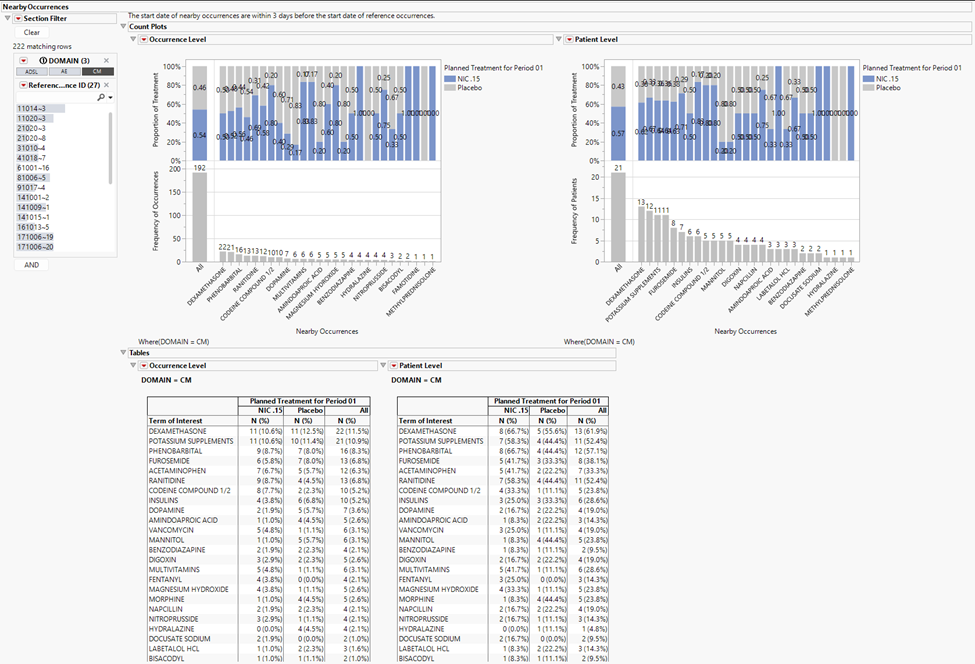
Task: Open DOMAIN filter red triangle menu
Action: click(24, 60)
